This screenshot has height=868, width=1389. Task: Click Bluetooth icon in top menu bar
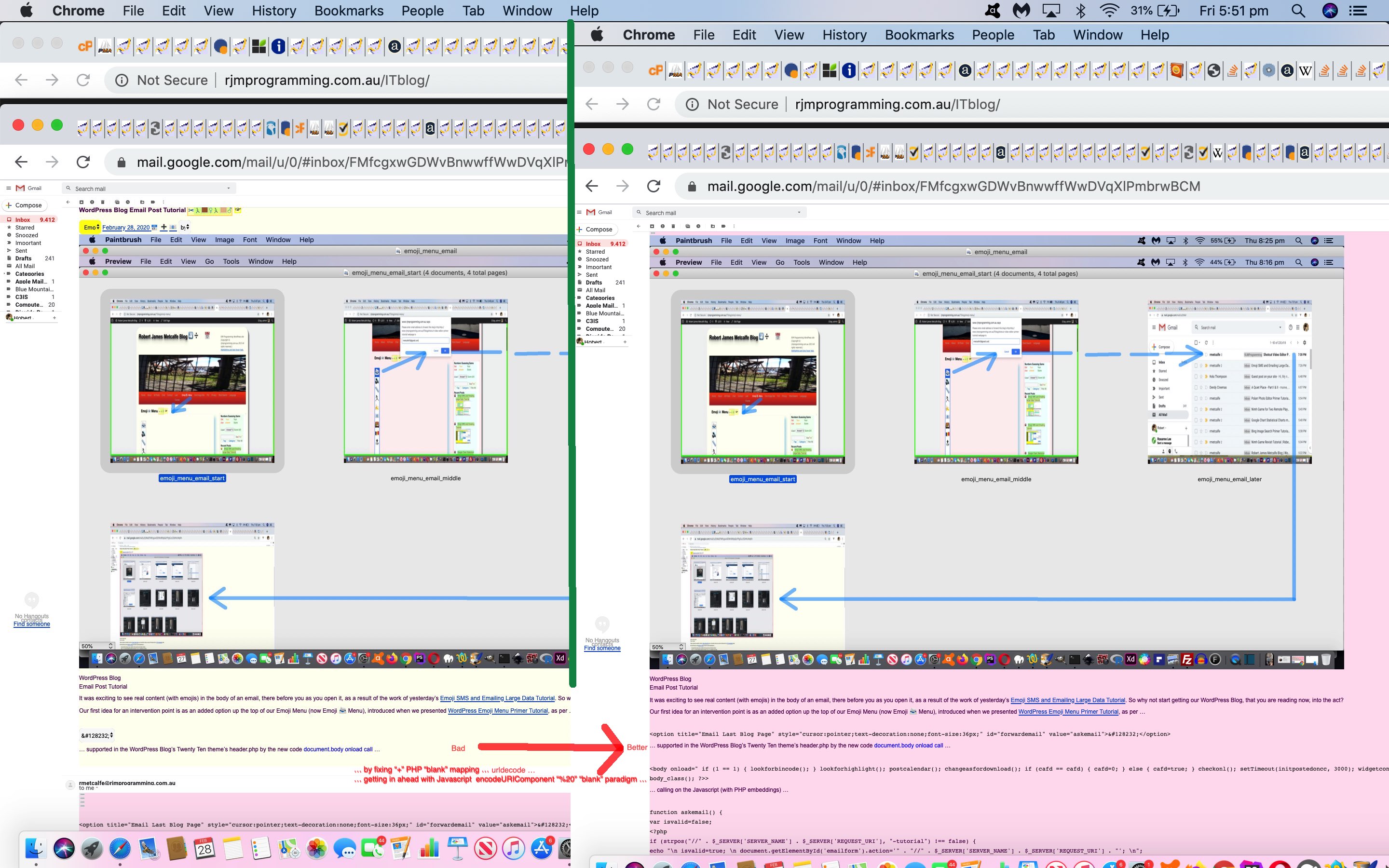click(1080, 11)
